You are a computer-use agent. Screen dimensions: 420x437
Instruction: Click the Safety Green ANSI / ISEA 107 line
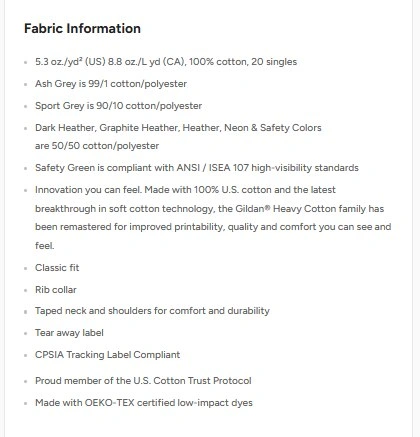[197, 168]
